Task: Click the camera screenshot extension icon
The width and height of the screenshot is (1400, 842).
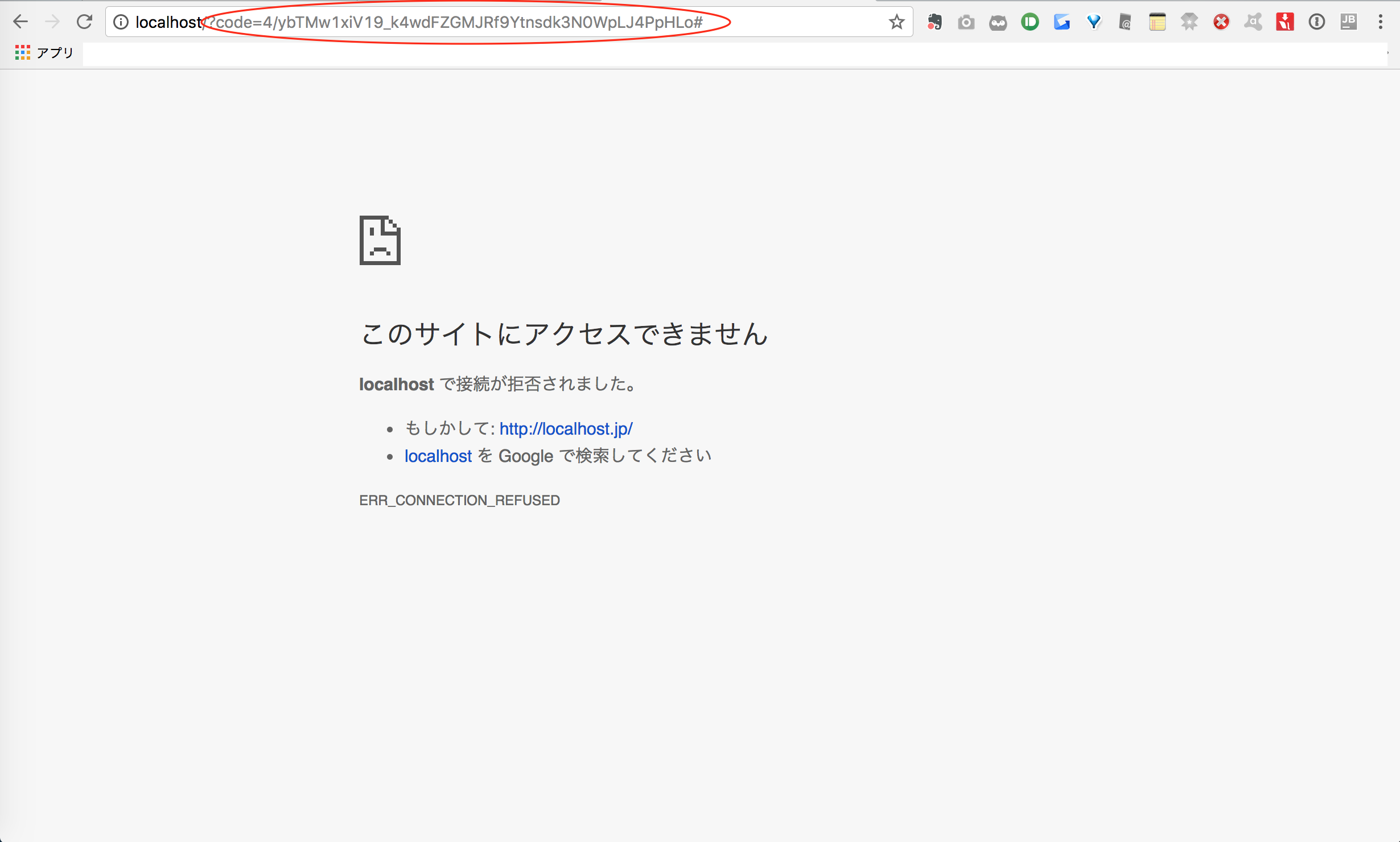Action: tap(966, 22)
